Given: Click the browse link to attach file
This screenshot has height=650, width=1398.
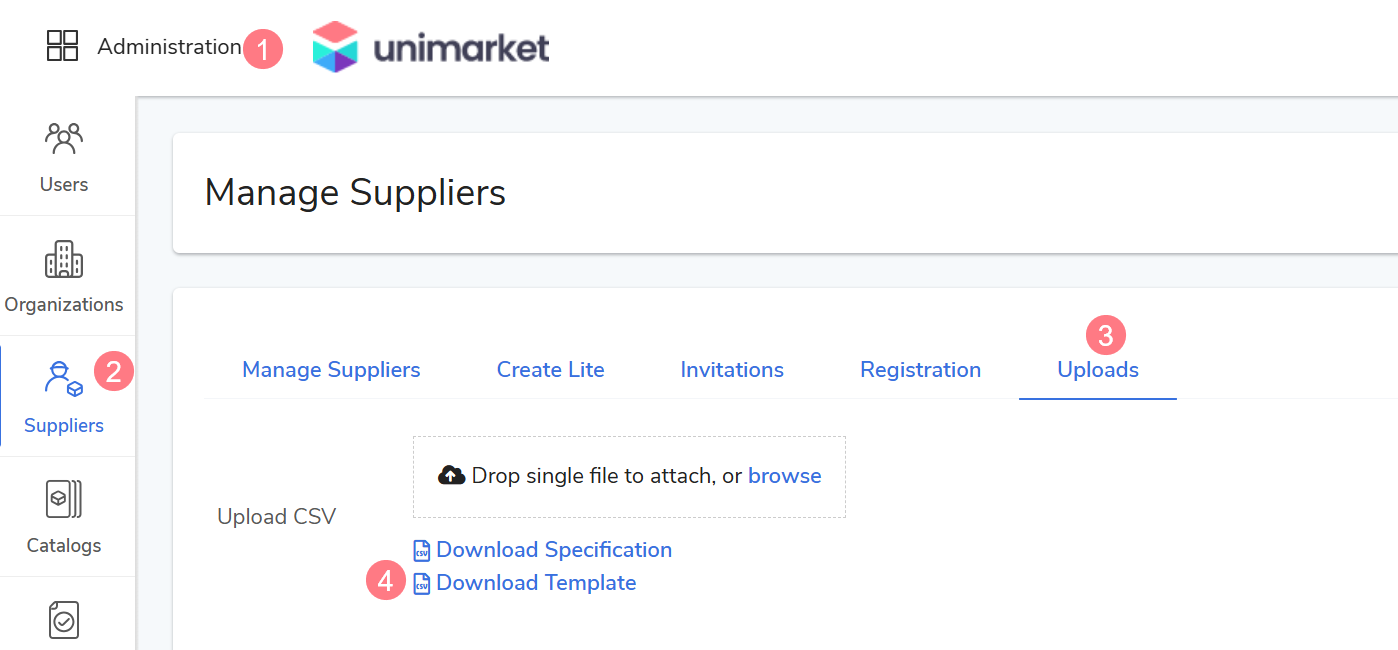Looking at the screenshot, I should coord(784,476).
